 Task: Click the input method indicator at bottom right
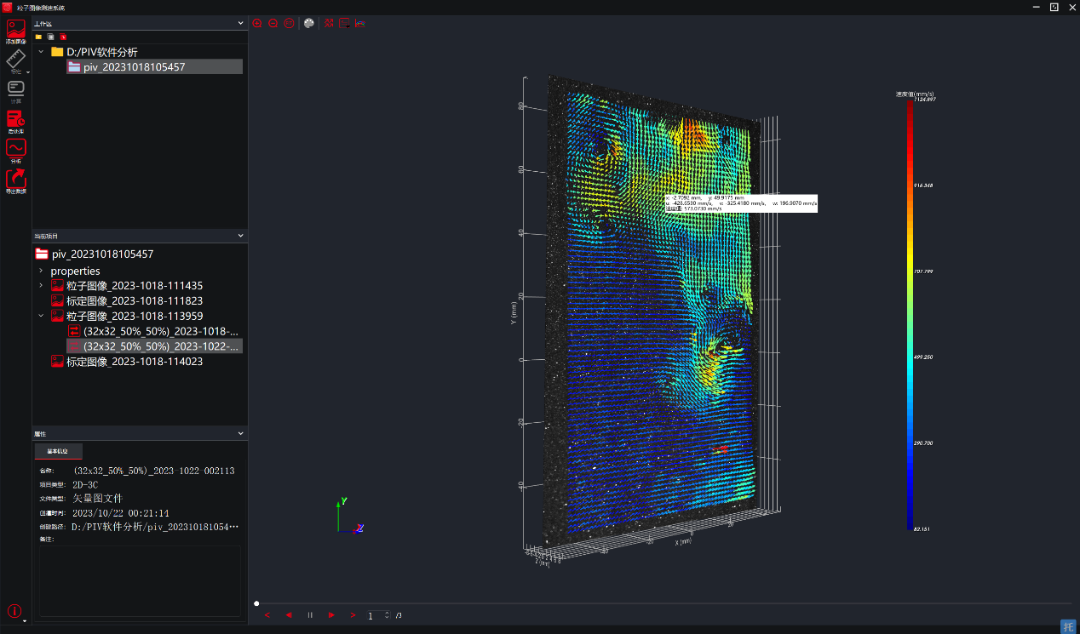click(x=1067, y=624)
